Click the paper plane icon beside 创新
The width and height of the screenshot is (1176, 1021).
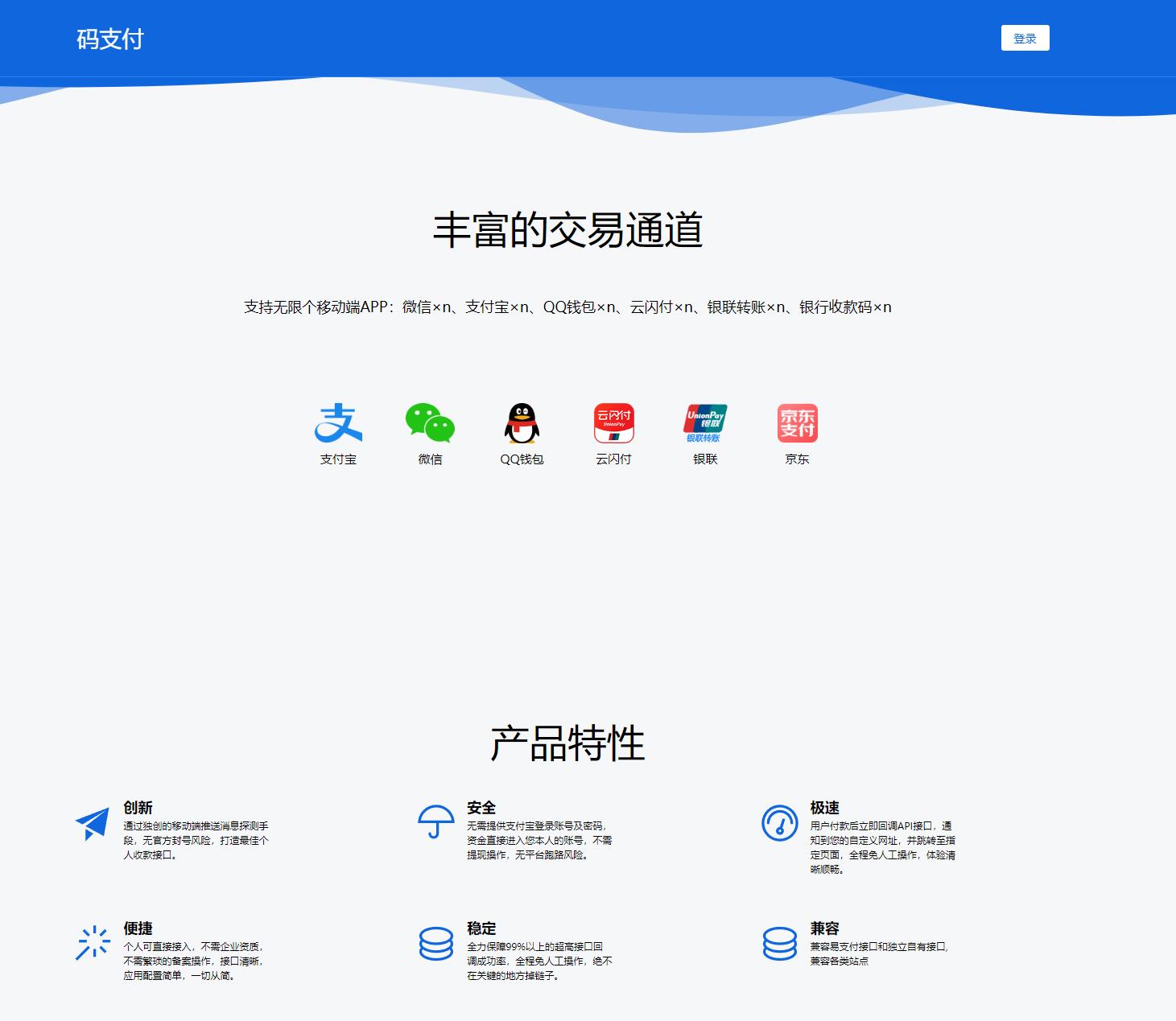tap(93, 823)
